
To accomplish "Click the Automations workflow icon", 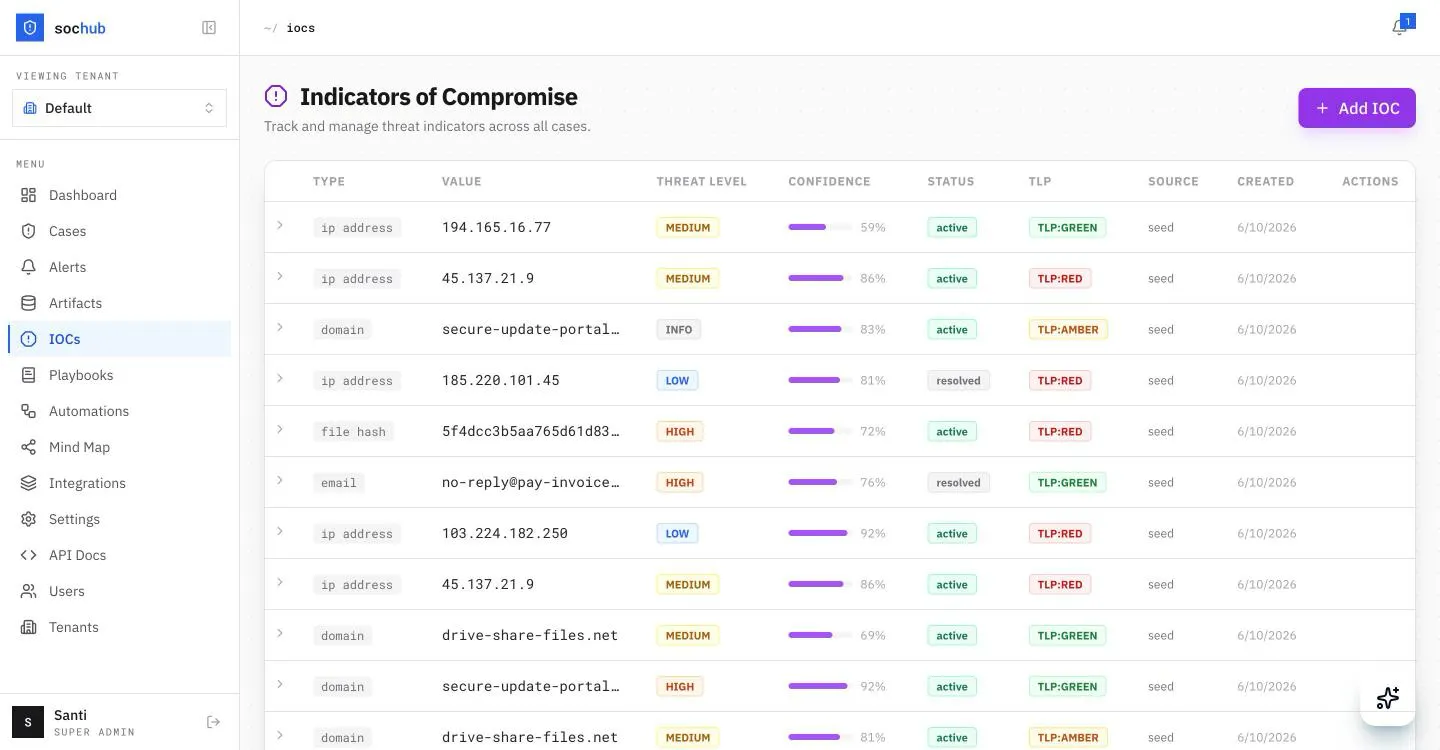I will tap(29, 411).
